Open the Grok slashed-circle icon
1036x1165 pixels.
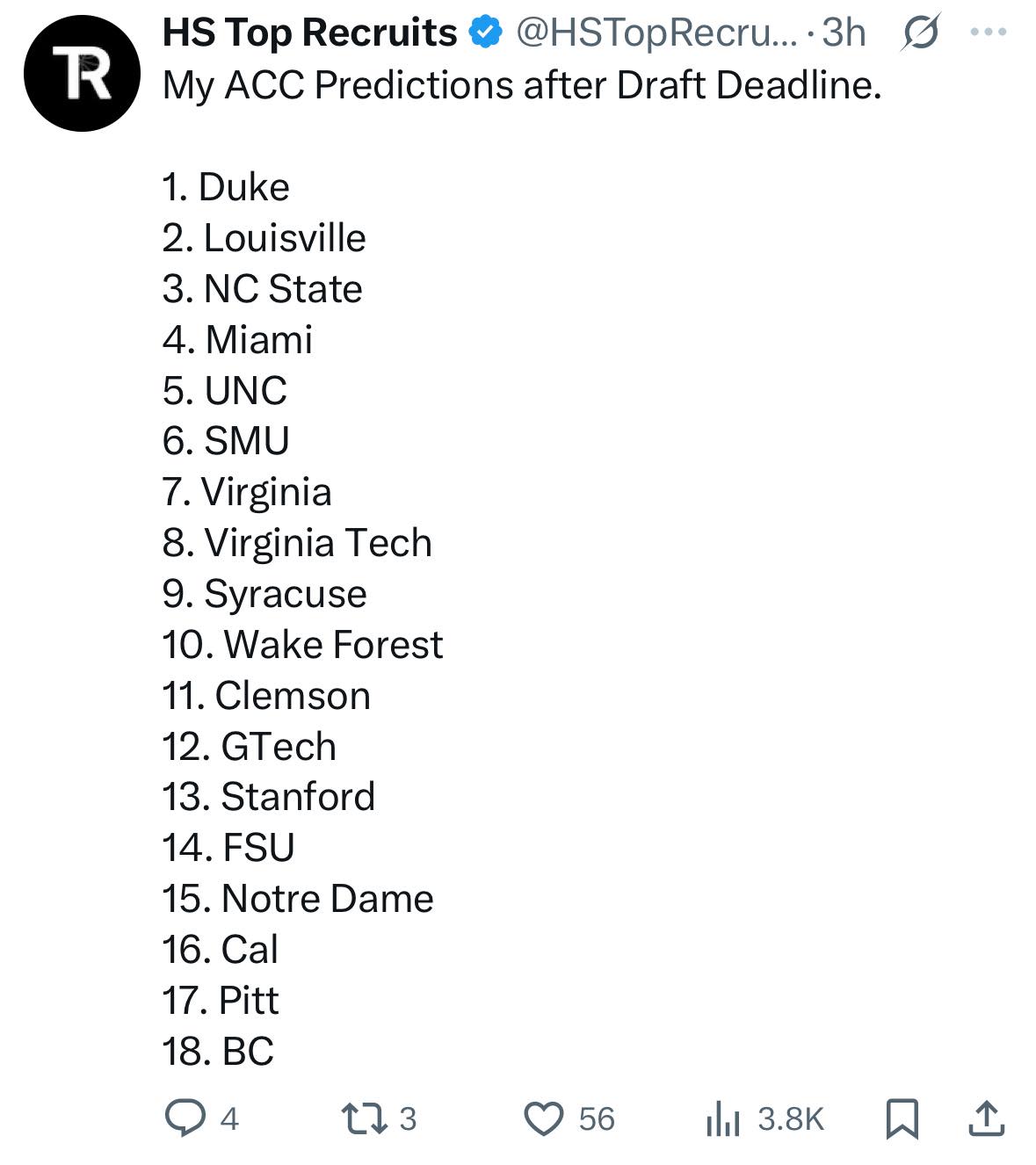(x=921, y=33)
